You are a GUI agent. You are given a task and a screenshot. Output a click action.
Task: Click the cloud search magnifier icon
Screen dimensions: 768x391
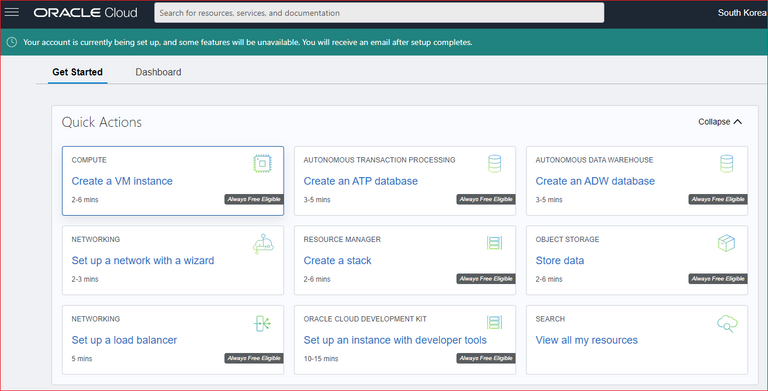point(727,324)
